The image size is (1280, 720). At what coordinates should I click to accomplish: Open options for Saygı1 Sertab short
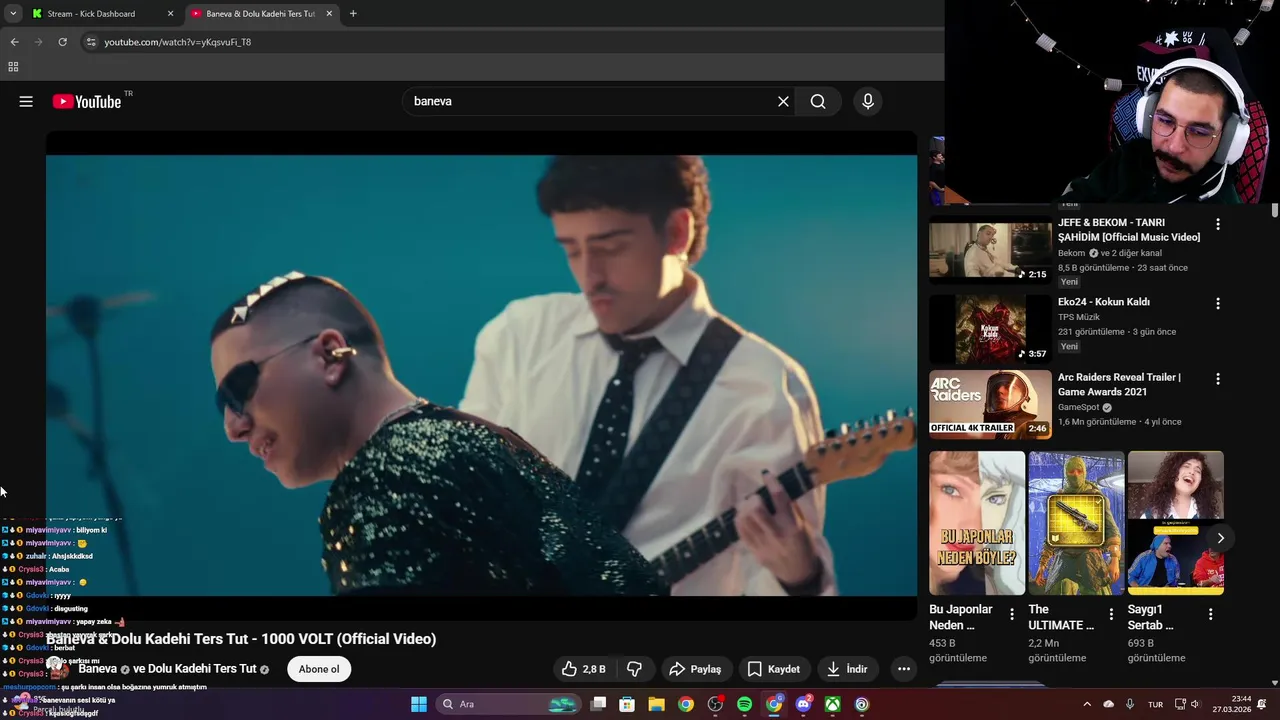click(1210, 614)
